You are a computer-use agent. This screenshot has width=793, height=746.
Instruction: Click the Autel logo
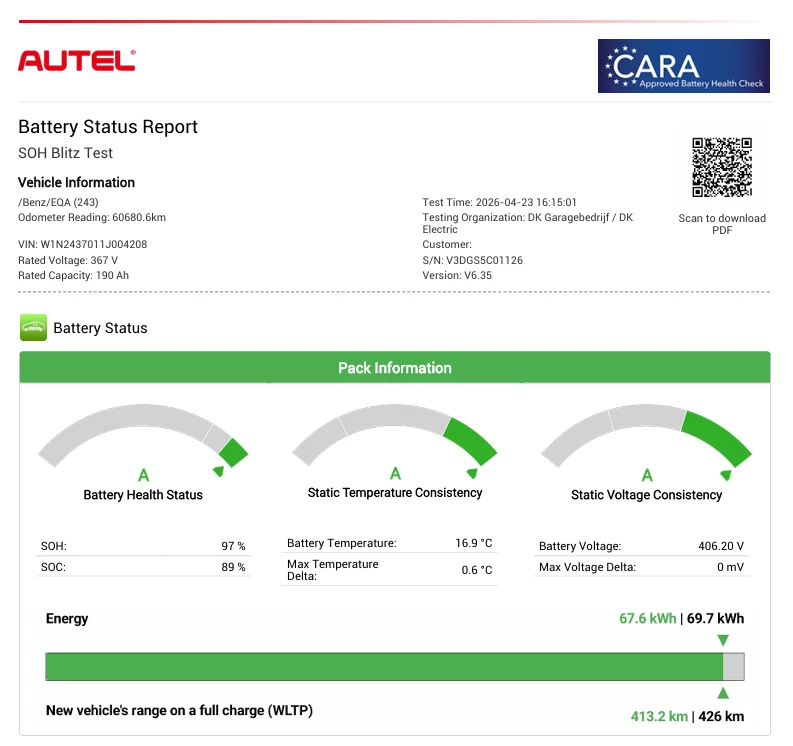pos(77,61)
